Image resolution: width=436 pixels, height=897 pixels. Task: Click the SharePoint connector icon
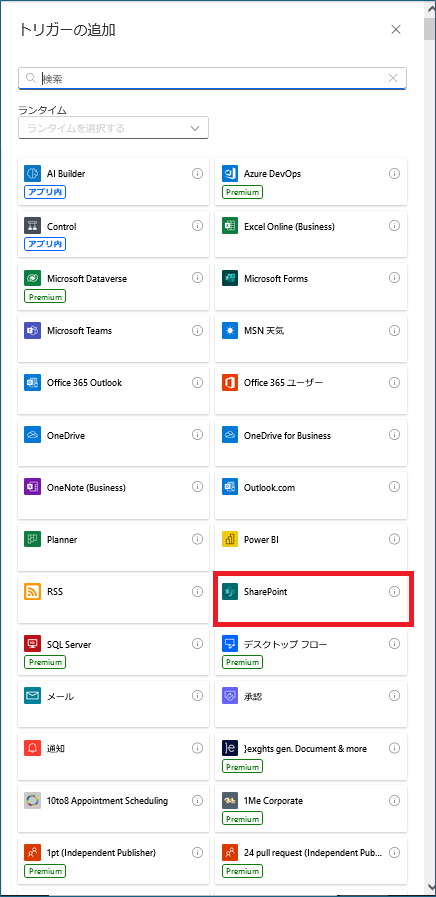point(229,592)
